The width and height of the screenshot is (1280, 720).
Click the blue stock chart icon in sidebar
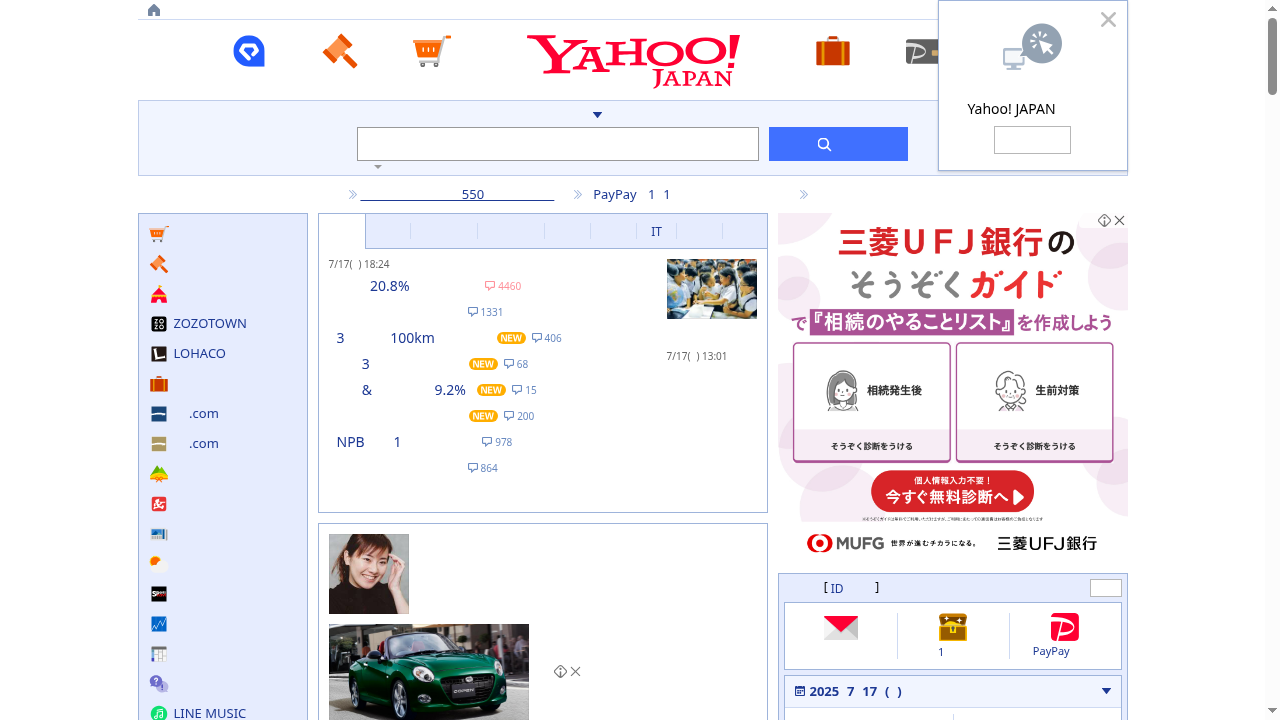pyautogui.click(x=159, y=624)
